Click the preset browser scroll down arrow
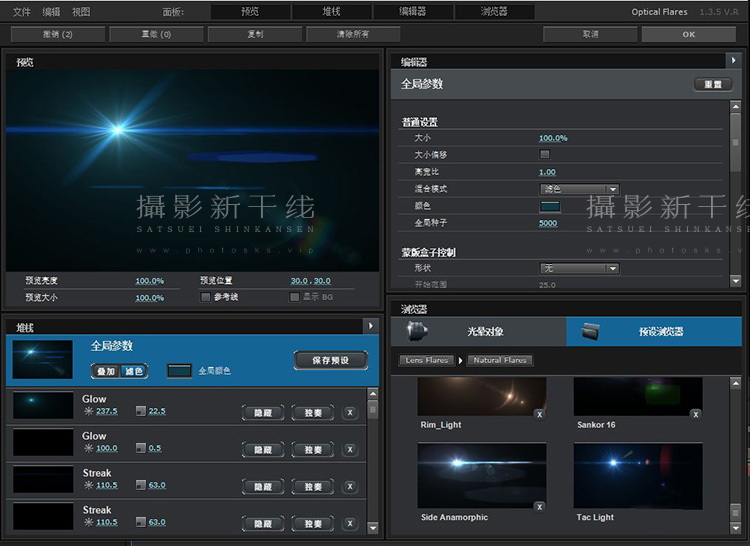The width and height of the screenshot is (750, 546). [x=736, y=528]
